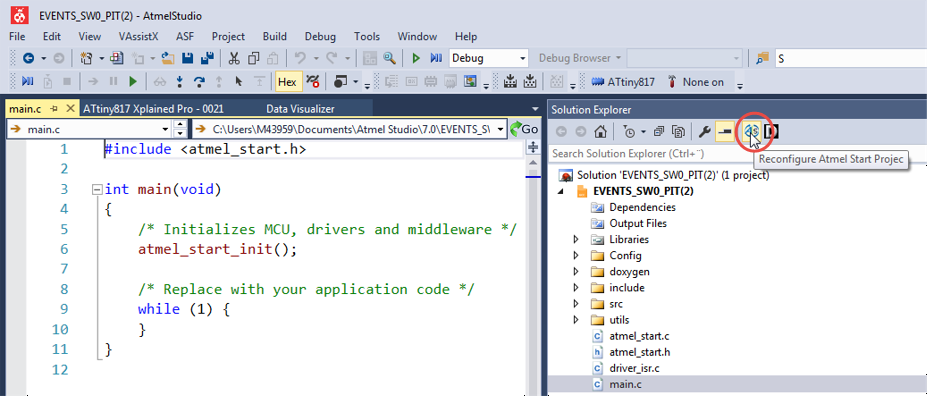Click the Reconfigure Atmel Start Project icon
This screenshot has height=396, width=927.
(752, 131)
